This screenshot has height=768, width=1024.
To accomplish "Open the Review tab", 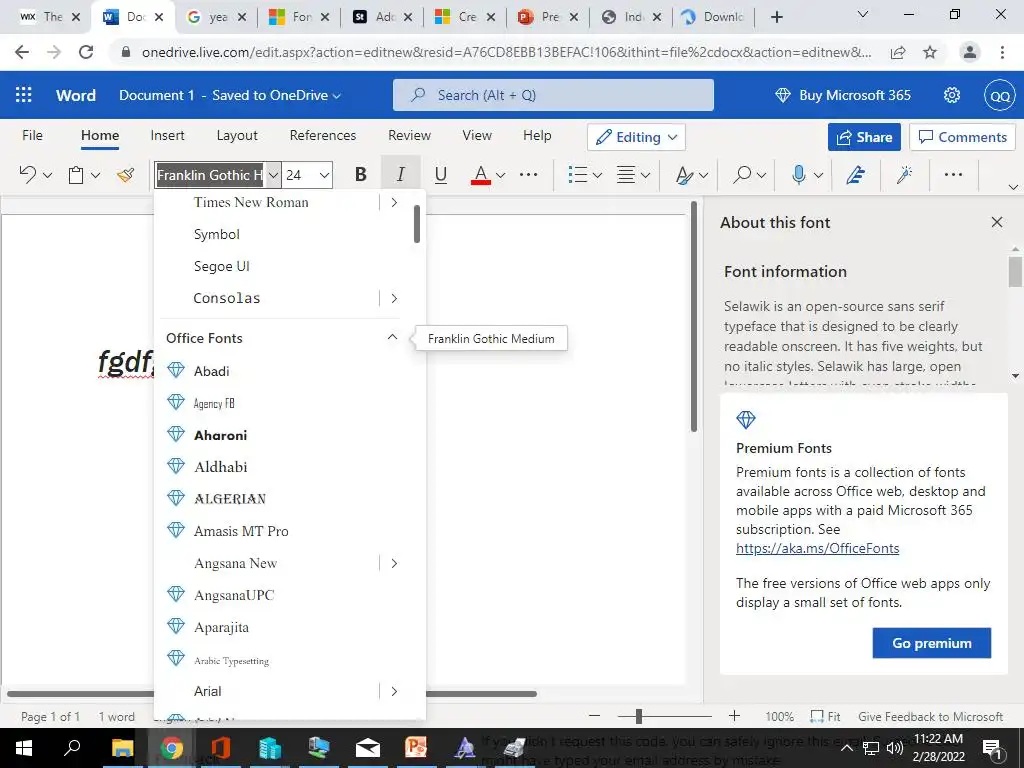I will [x=409, y=135].
